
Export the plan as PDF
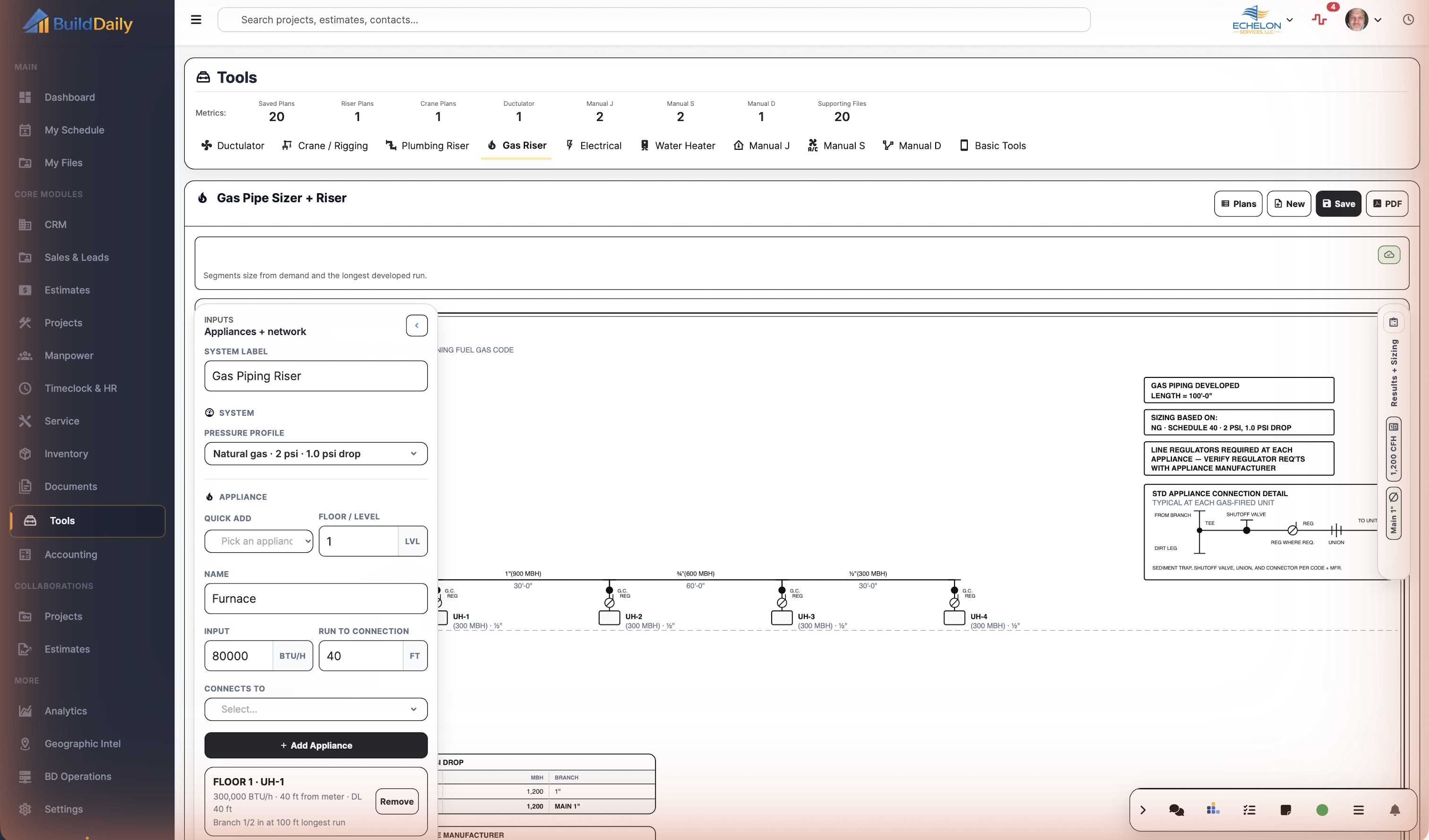pyautogui.click(x=1387, y=204)
